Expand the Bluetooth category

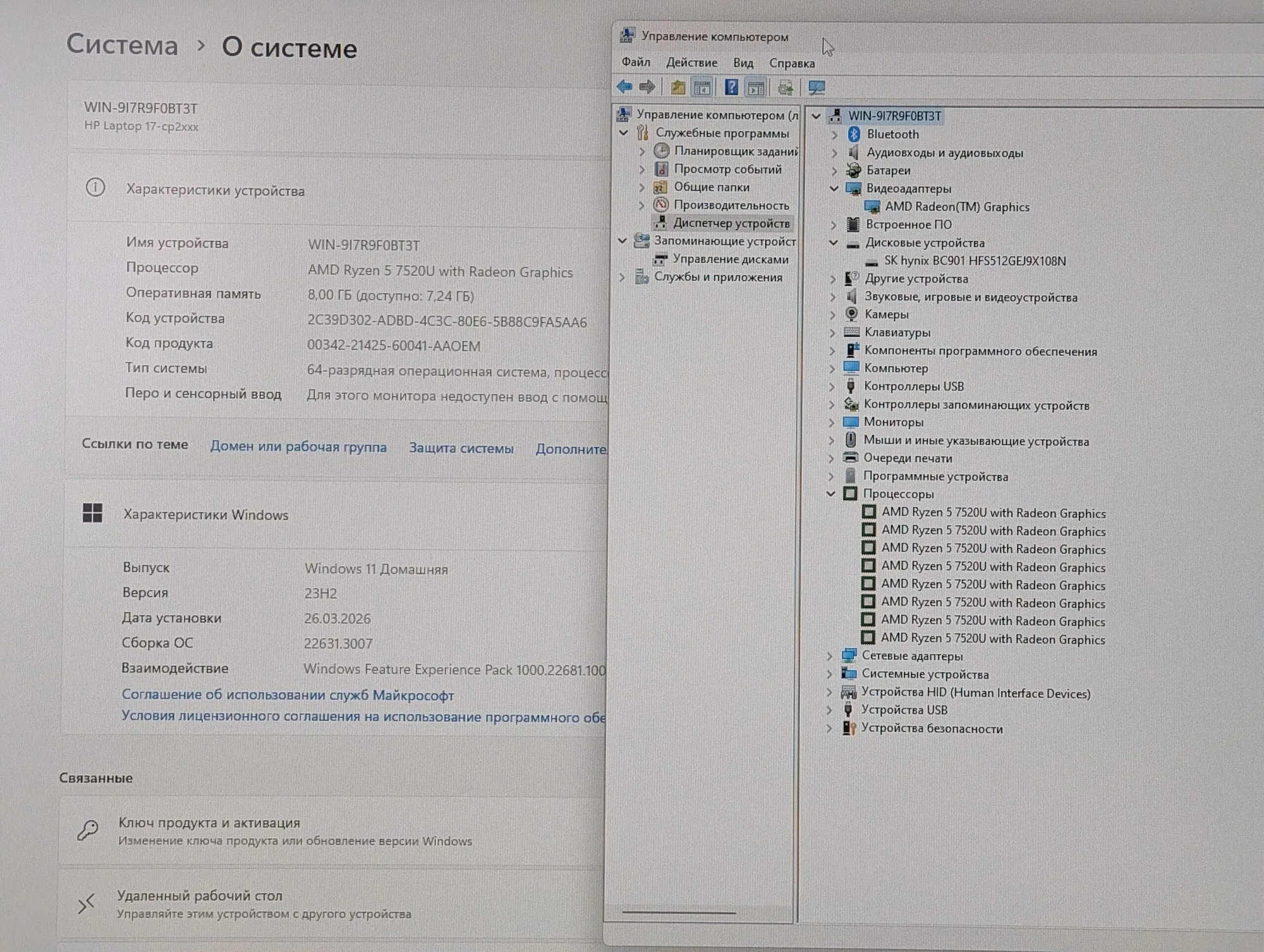[x=834, y=135]
